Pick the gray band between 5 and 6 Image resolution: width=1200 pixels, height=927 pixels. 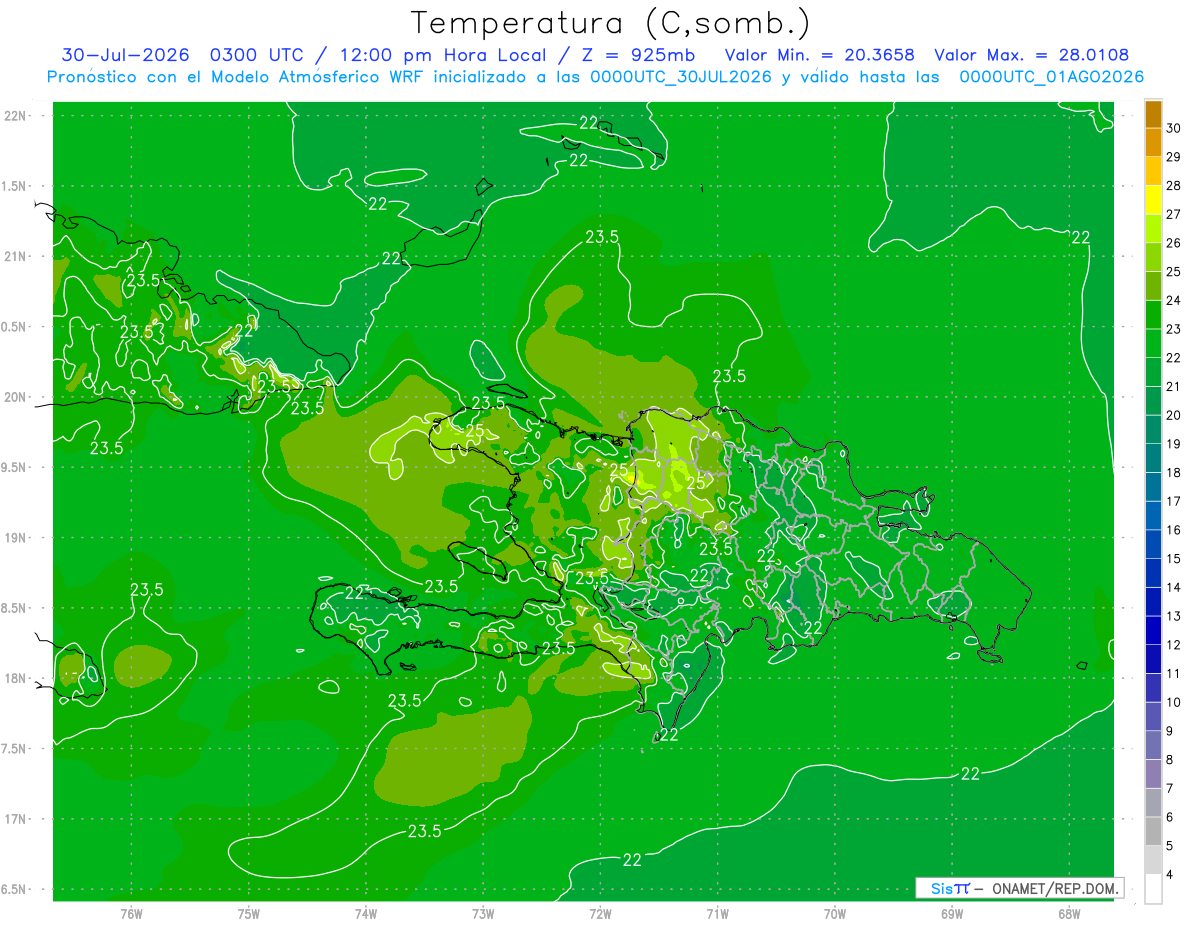[1153, 831]
